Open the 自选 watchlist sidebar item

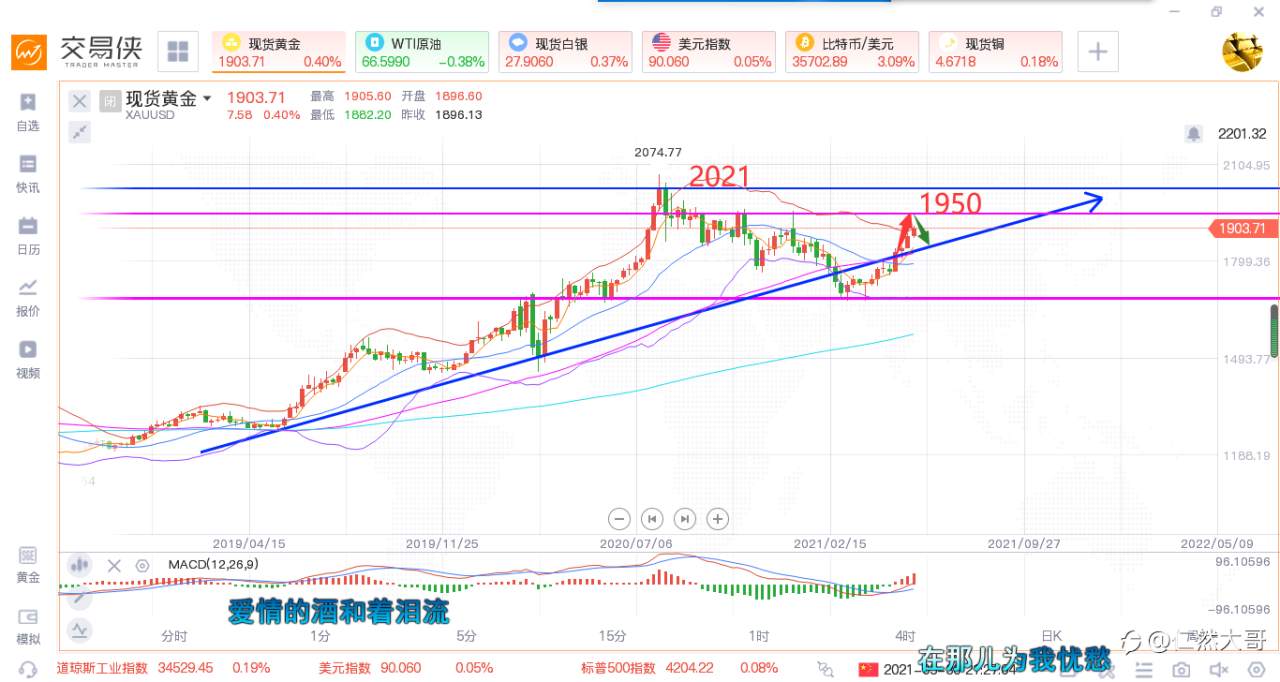pyautogui.click(x=28, y=111)
